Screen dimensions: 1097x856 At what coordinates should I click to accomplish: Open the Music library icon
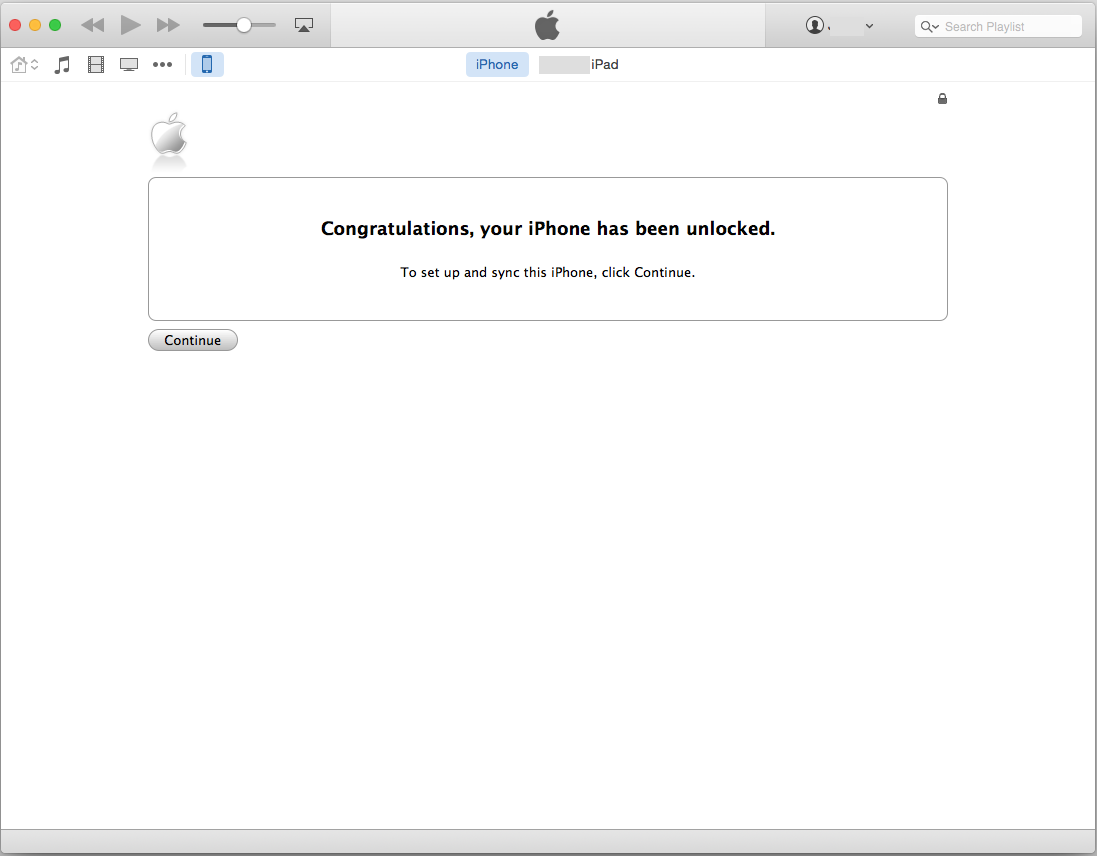coord(62,65)
